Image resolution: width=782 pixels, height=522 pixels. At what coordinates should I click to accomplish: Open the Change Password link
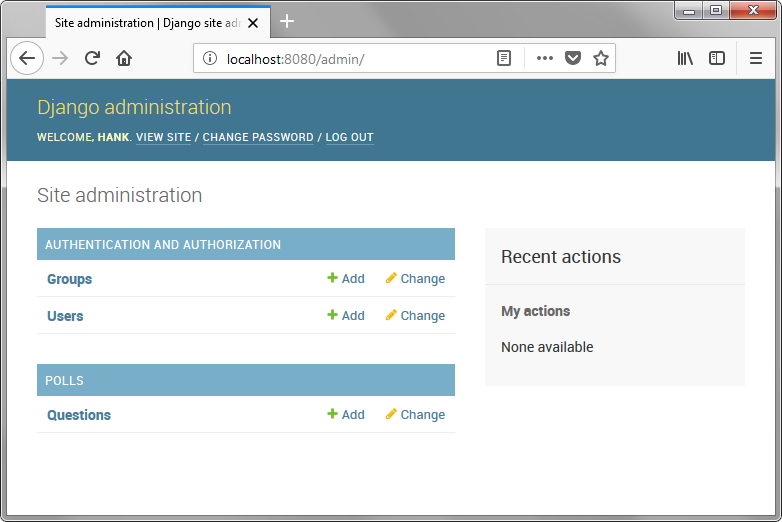pyautogui.click(x=258, y=137)
